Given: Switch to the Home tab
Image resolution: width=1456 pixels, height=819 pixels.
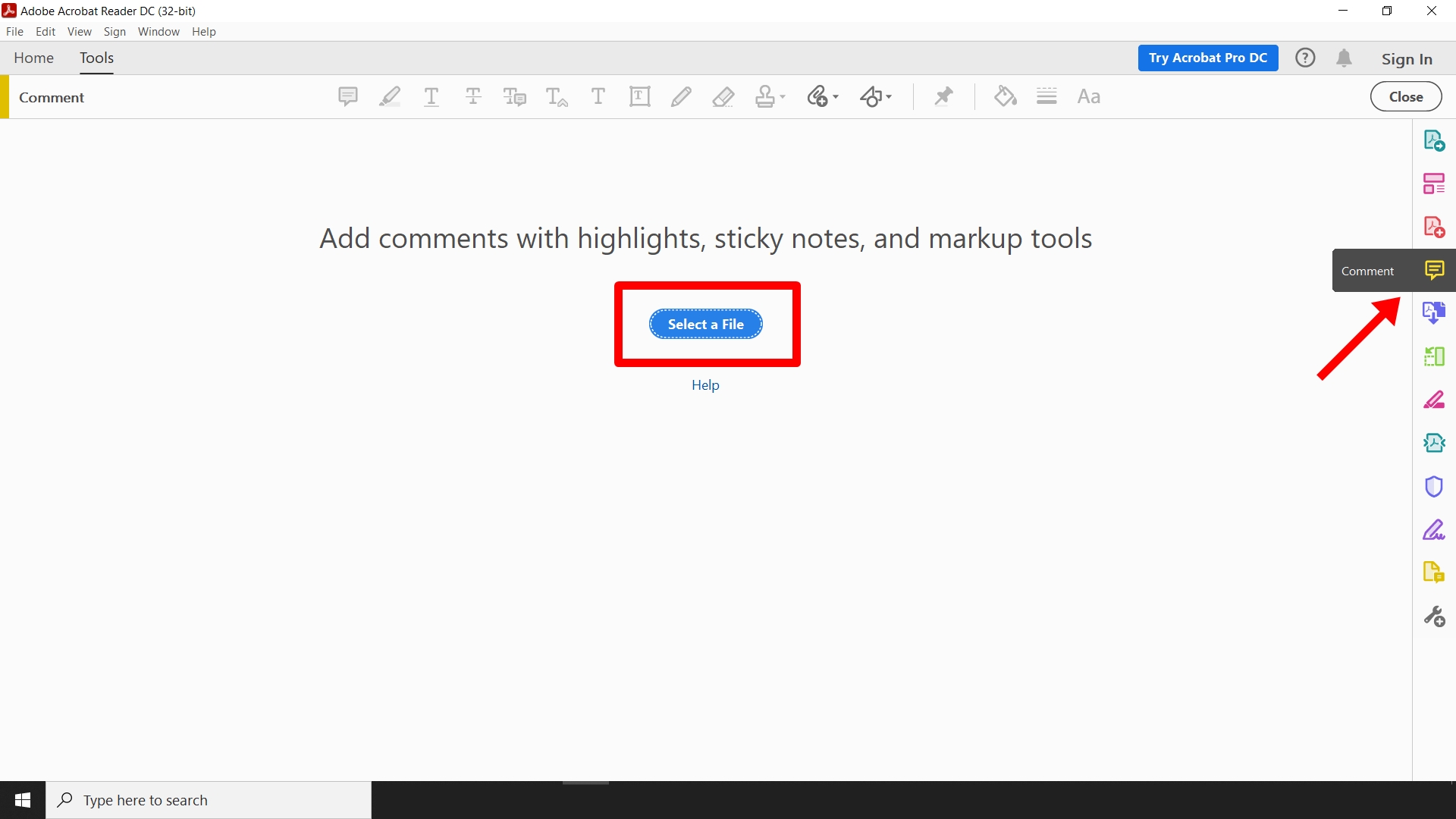Looking at the screenshot, I should [x=33, y=58].
